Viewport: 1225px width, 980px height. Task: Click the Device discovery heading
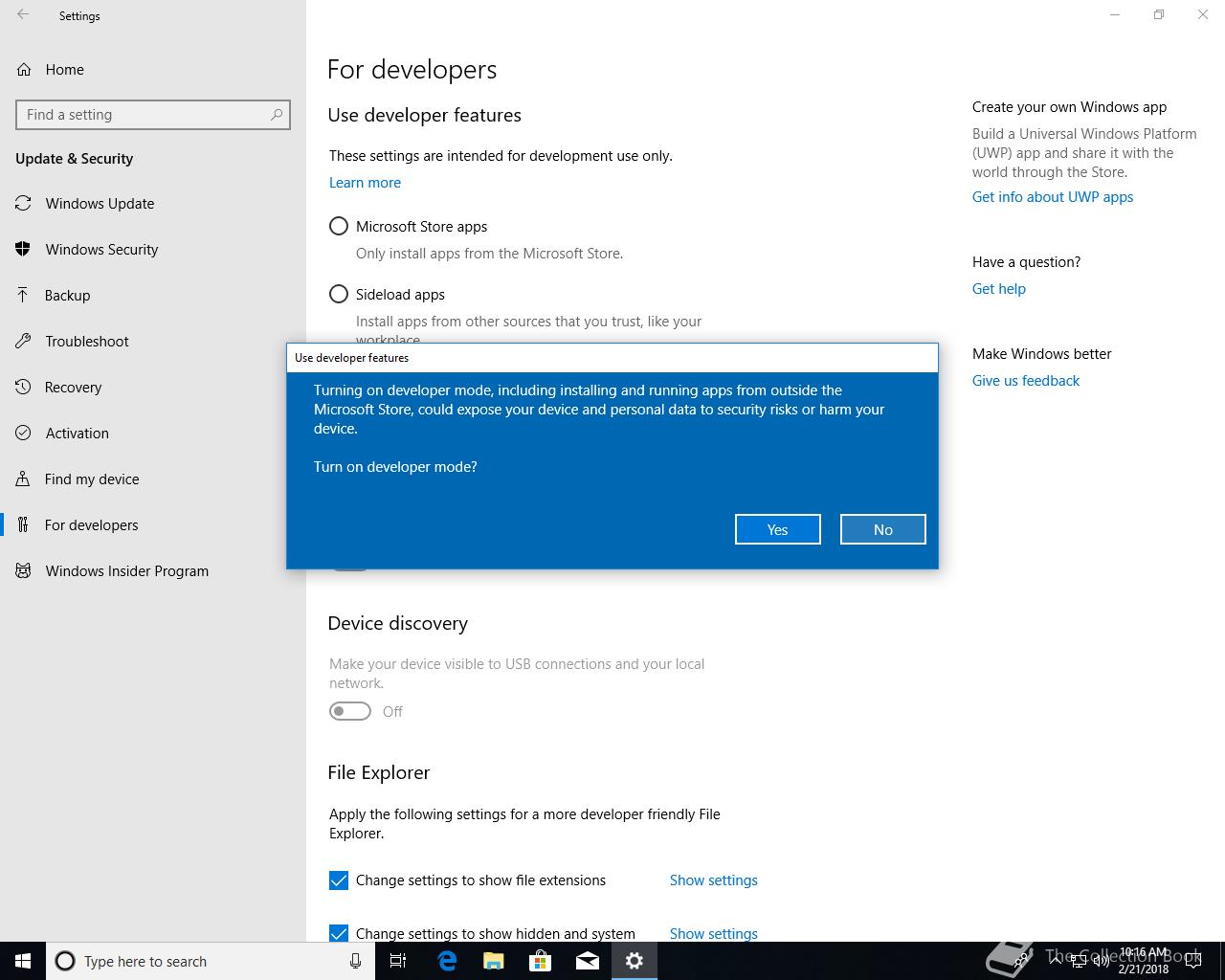(x=398, y=623)
